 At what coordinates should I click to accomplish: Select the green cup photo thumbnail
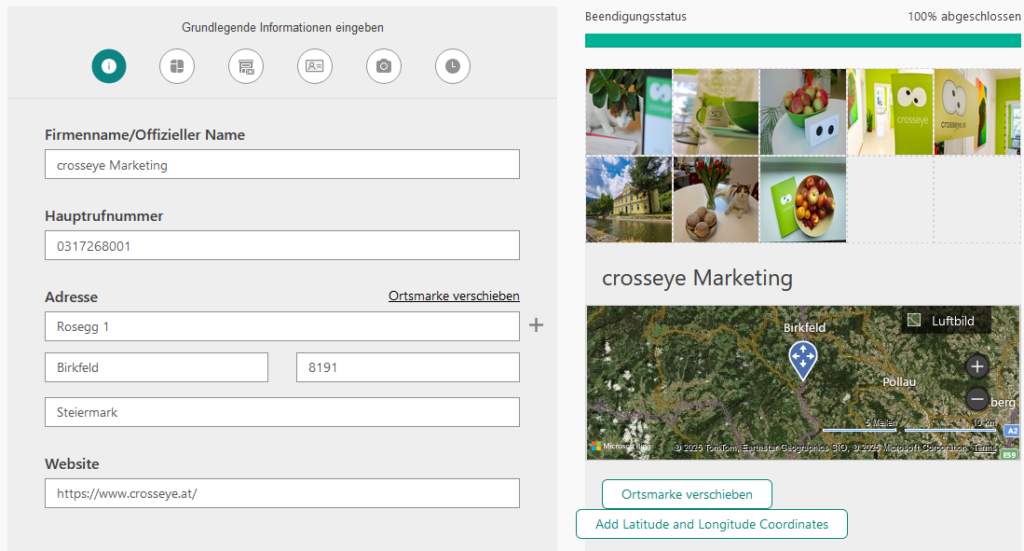(x=716, y=112)
